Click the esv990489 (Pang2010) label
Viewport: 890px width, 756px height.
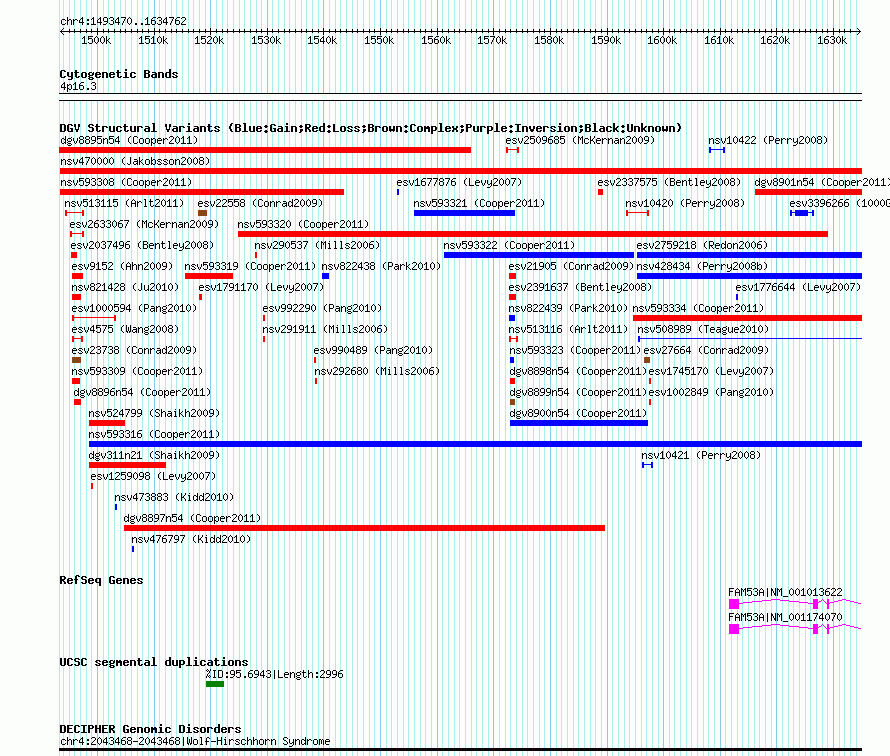coord(373,350)
